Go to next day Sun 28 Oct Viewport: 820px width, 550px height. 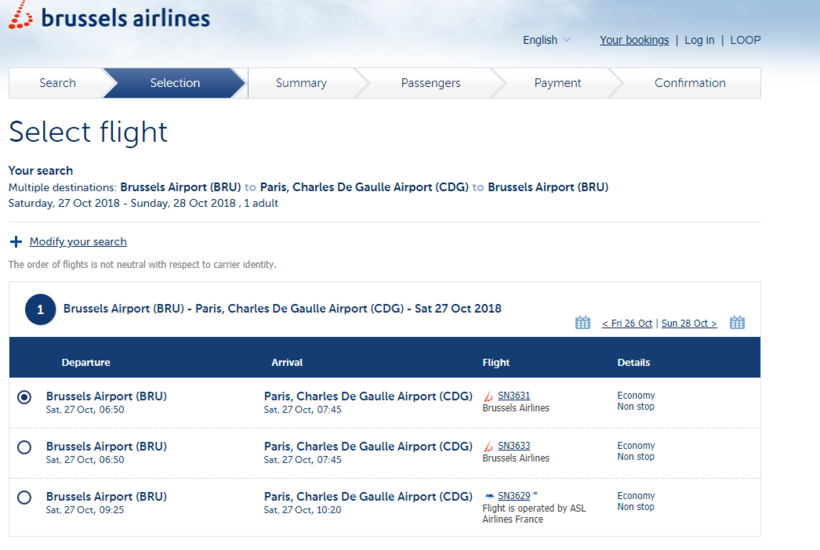(x=689, y=324)
